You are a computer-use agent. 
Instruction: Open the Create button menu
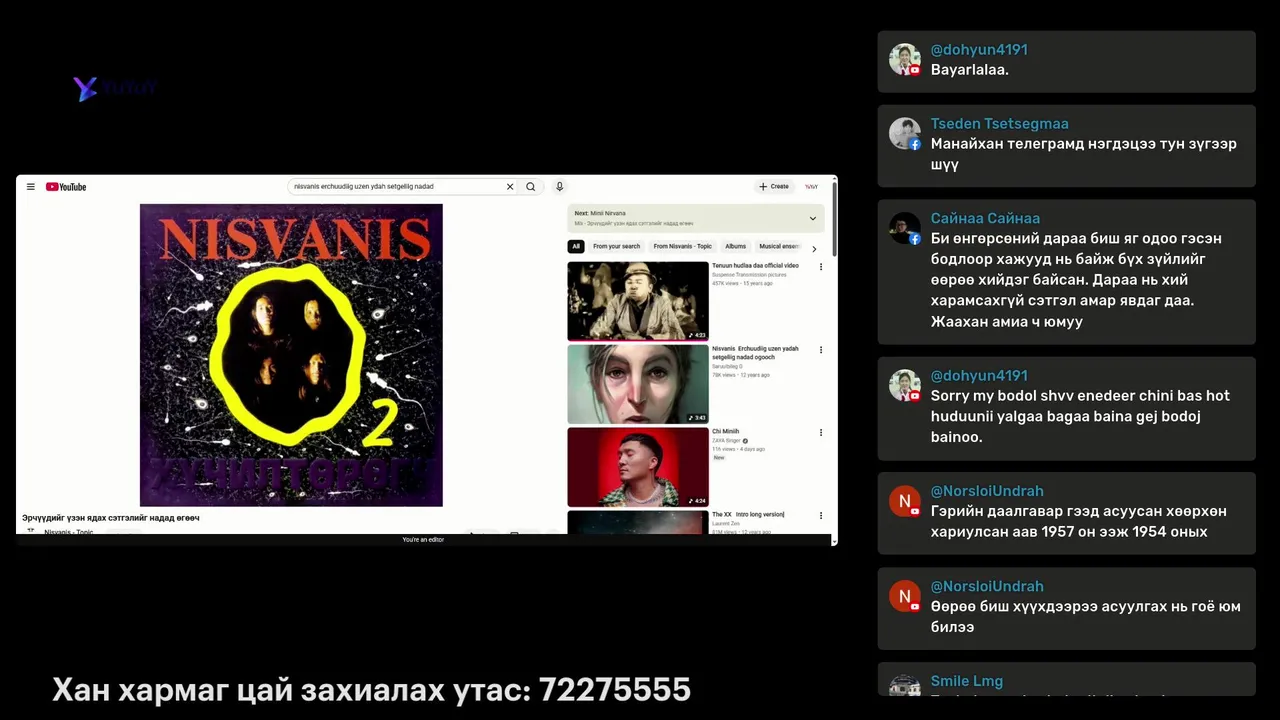(774, 187)
